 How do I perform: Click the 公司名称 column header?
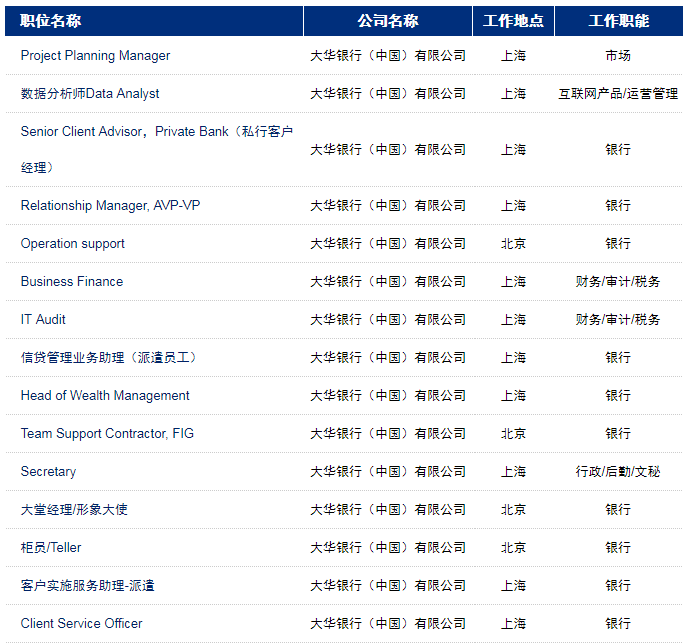(x=388, y=21)
